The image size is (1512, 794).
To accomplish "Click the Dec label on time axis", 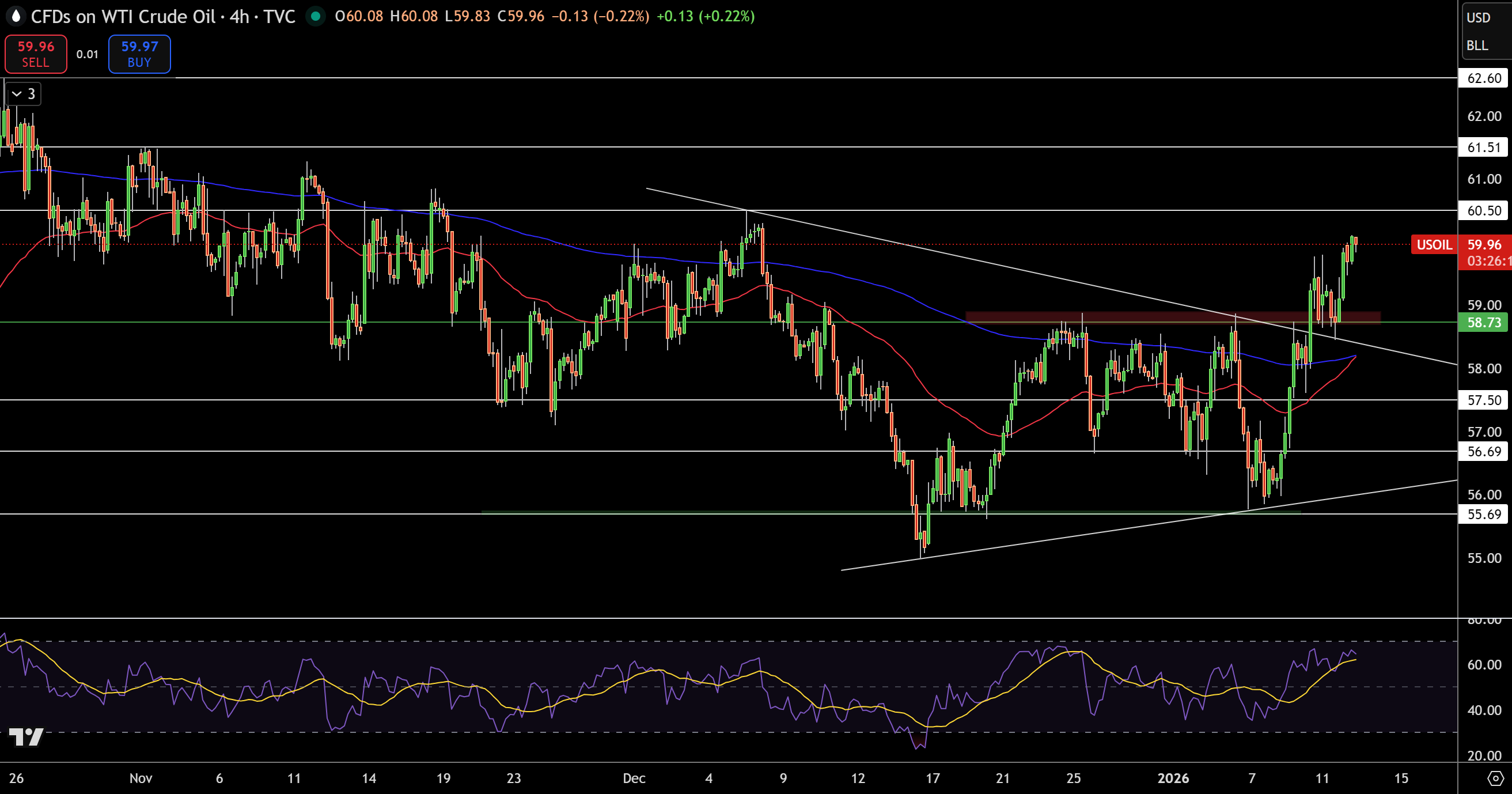I will click(x=634, y=778).
